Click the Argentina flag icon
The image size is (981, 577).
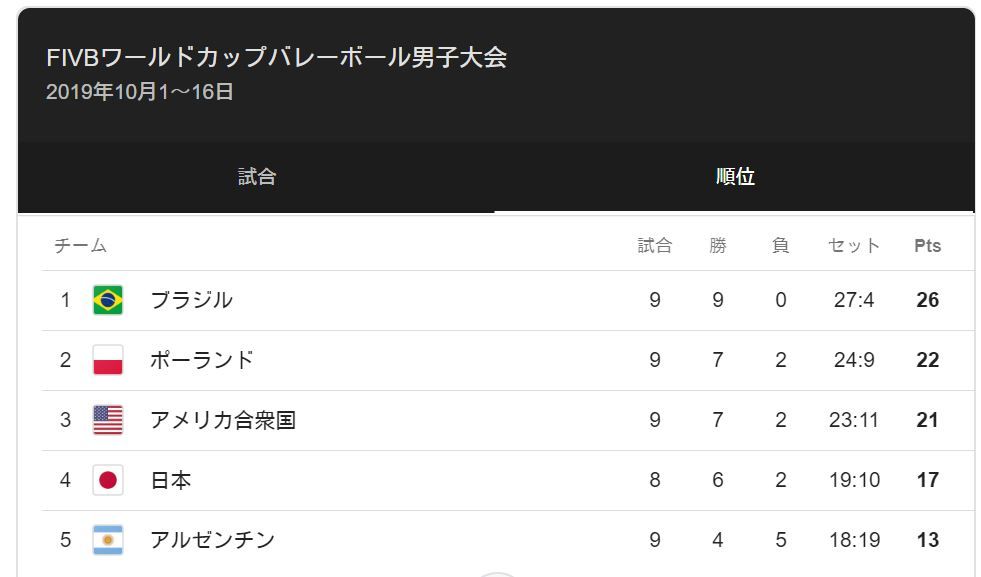[108, 540]
